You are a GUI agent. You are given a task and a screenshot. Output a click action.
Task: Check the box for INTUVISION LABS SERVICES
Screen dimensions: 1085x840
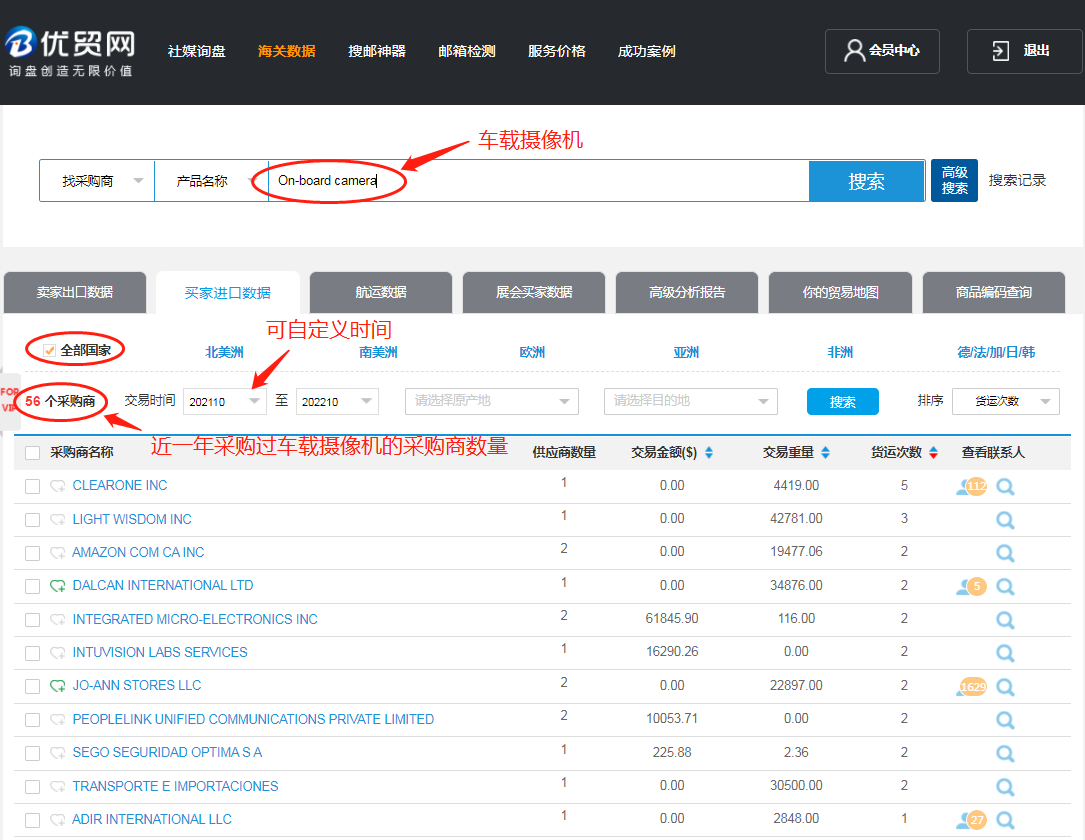(x=33, y=653)
